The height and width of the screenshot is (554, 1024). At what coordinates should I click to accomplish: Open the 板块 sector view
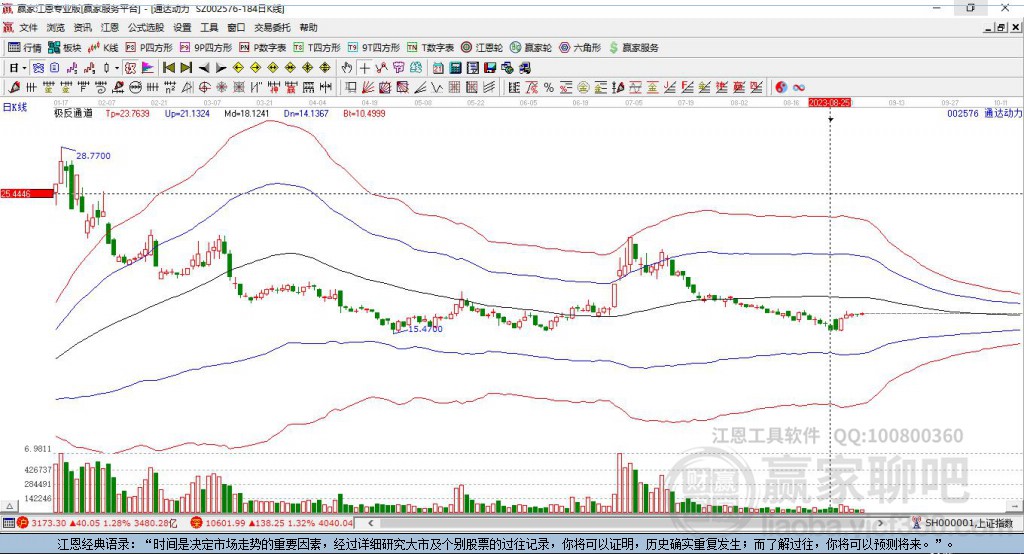click(64, 48)
